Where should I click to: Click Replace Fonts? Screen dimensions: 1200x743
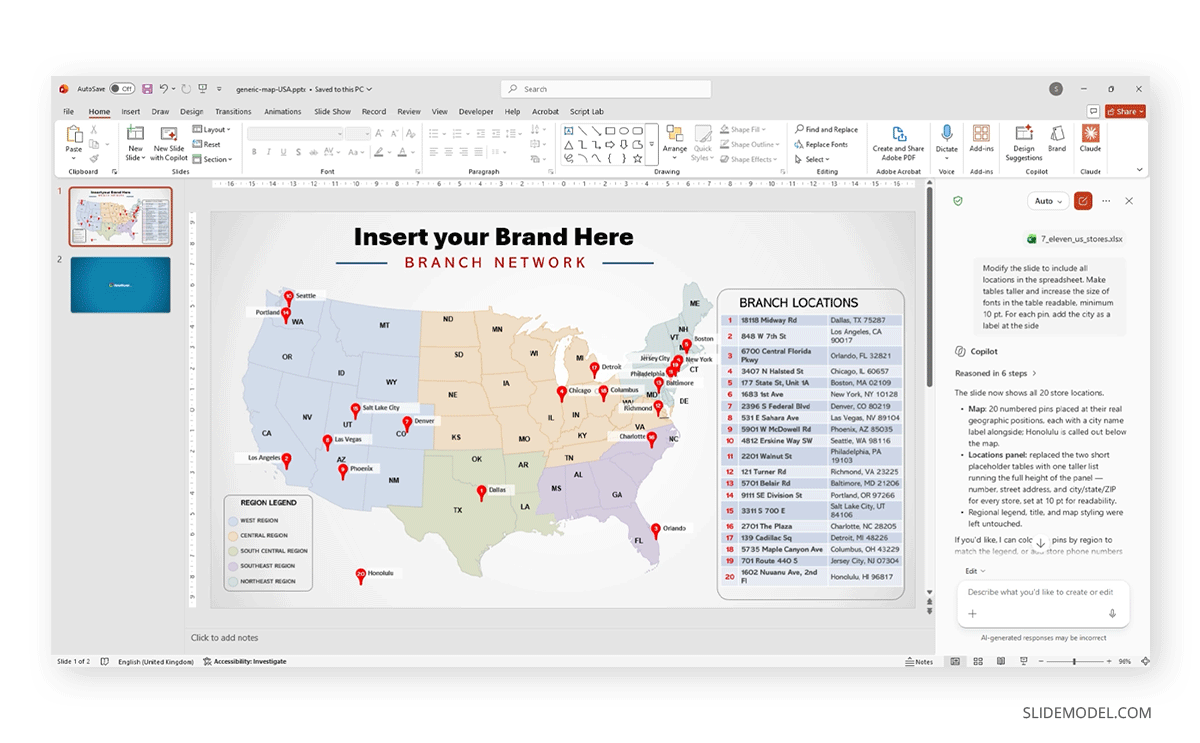click(821, 144)
